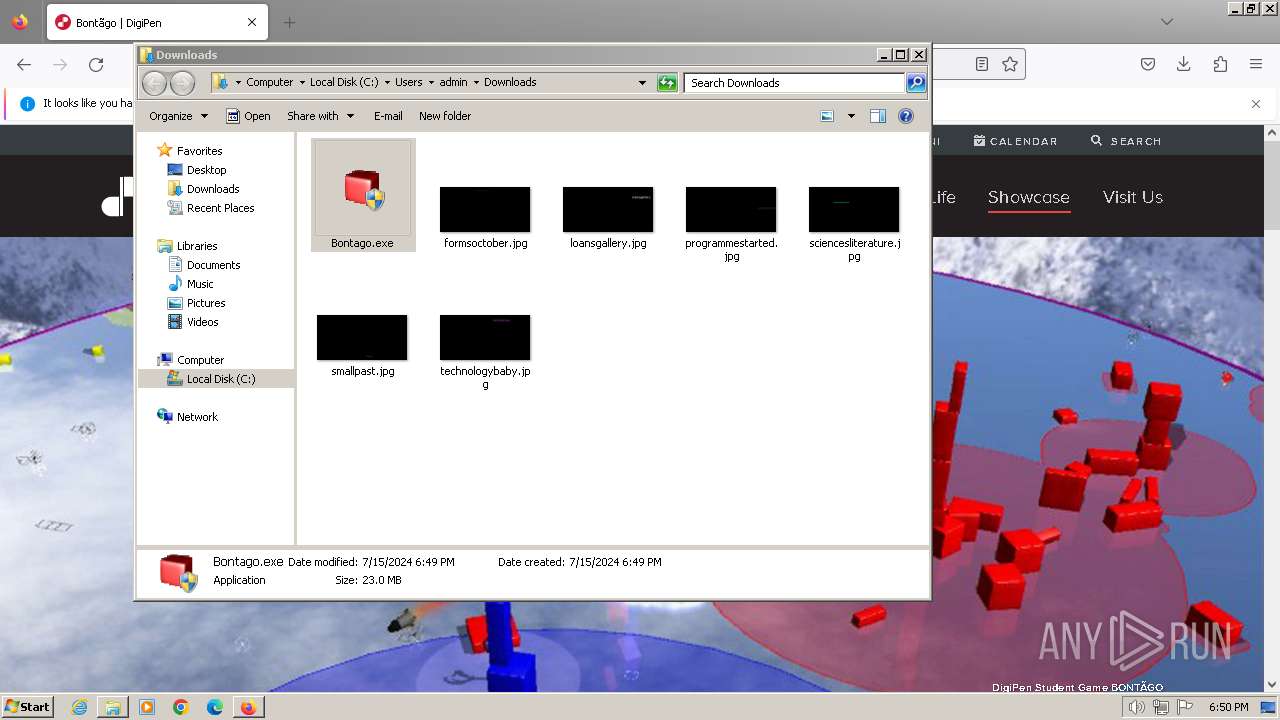Screen dimensions: 1280x720
Task: Click the bookmark star icon in Firefox
Action: pos(1010,64)
